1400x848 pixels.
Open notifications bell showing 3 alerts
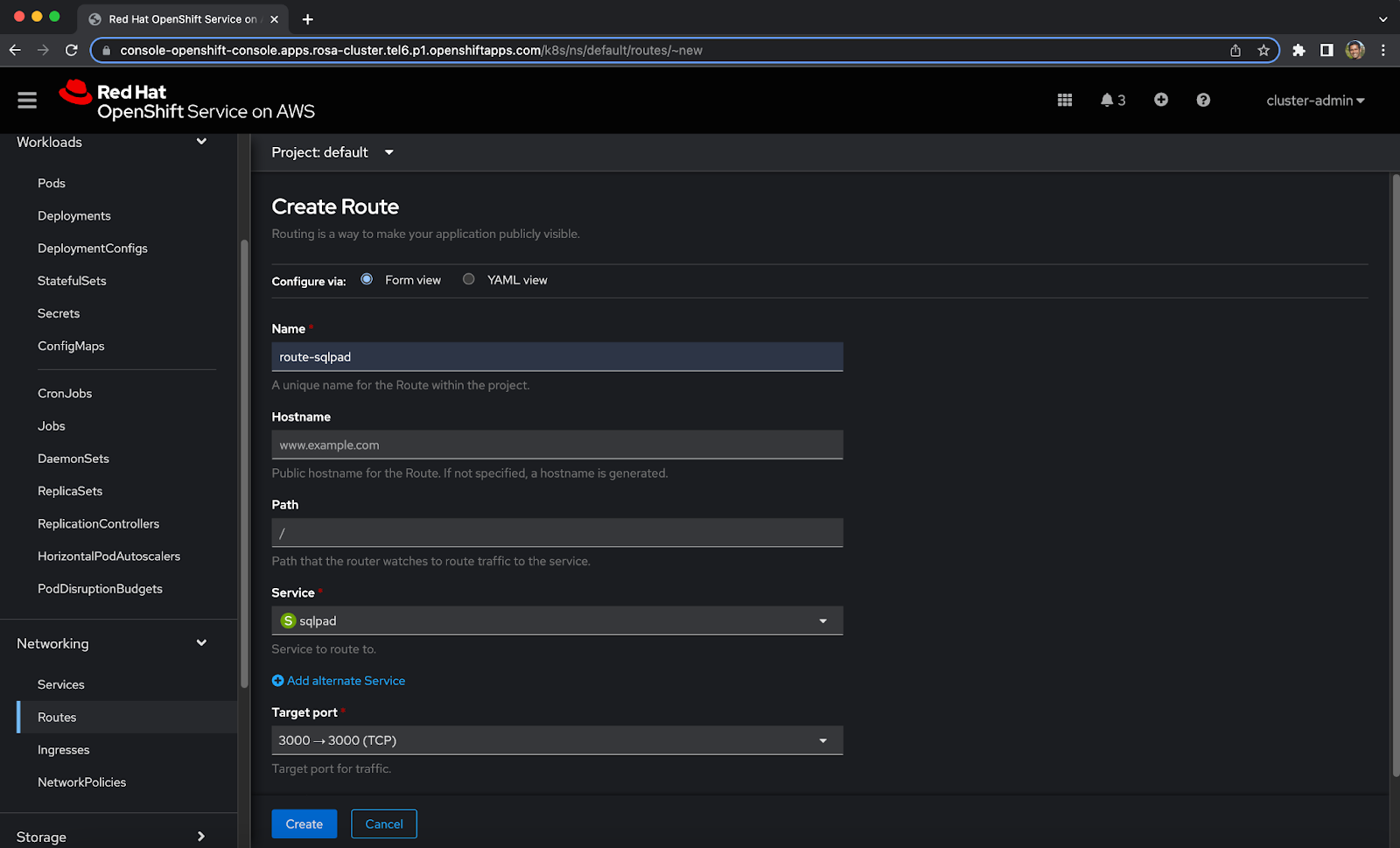pos(1112,101)
